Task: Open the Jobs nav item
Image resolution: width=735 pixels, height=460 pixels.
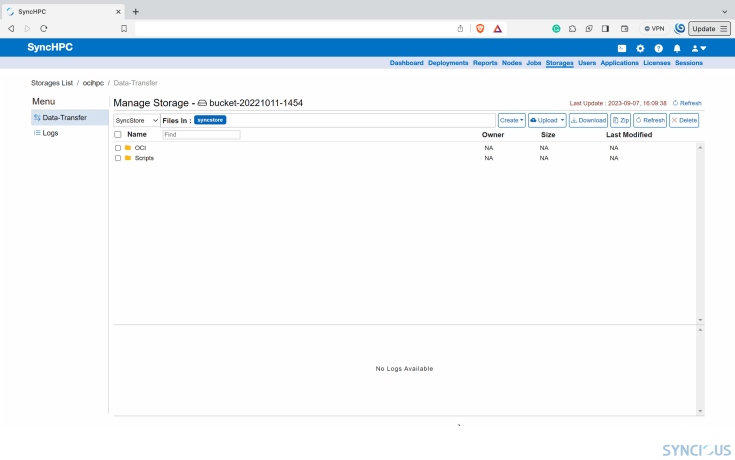Action: tap(533, 63)
